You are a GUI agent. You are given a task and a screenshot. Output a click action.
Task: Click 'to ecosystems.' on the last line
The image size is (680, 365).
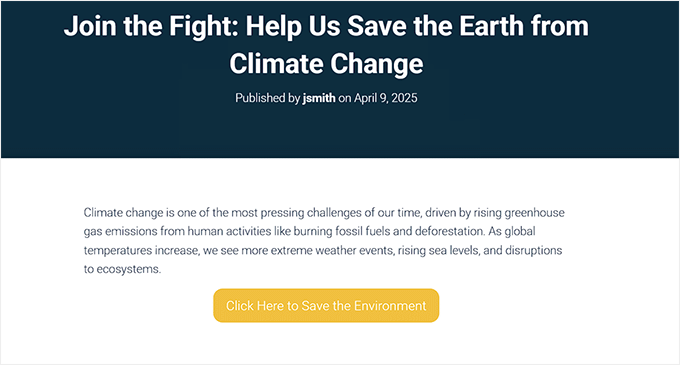click(122, 269)
